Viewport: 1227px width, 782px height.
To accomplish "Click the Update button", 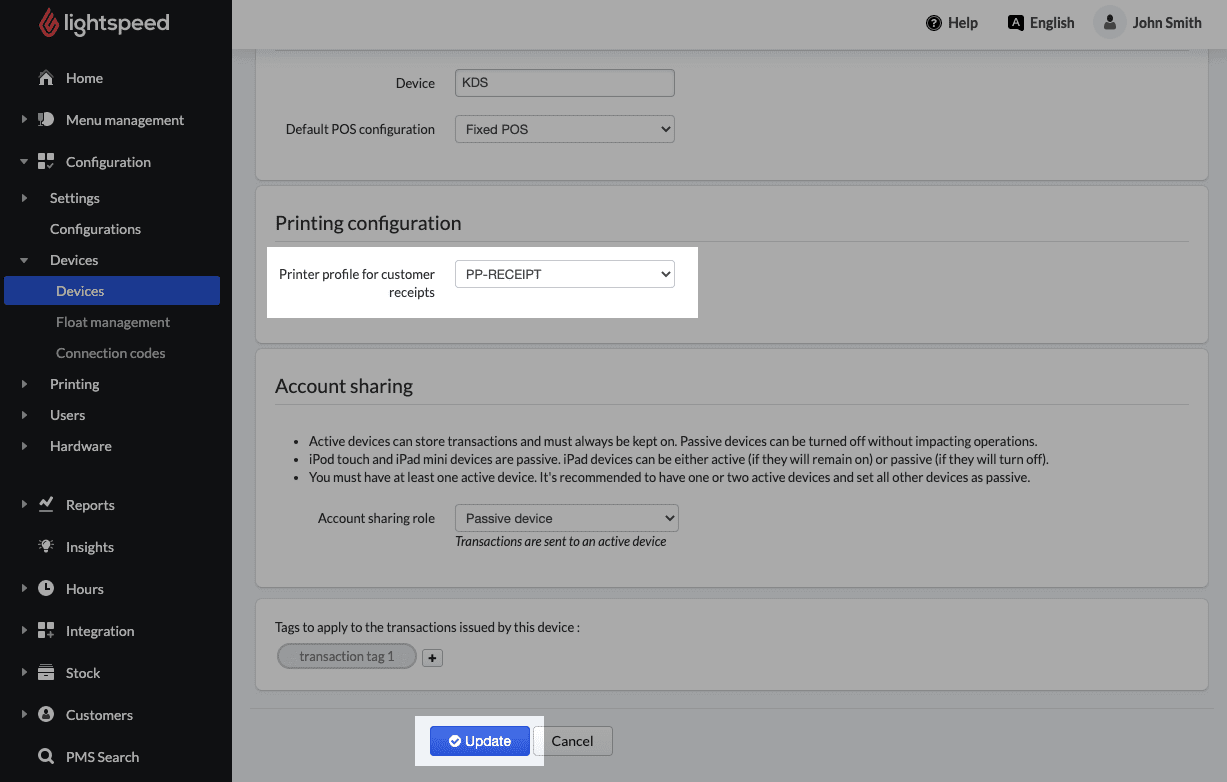I will tap(479, 741).
